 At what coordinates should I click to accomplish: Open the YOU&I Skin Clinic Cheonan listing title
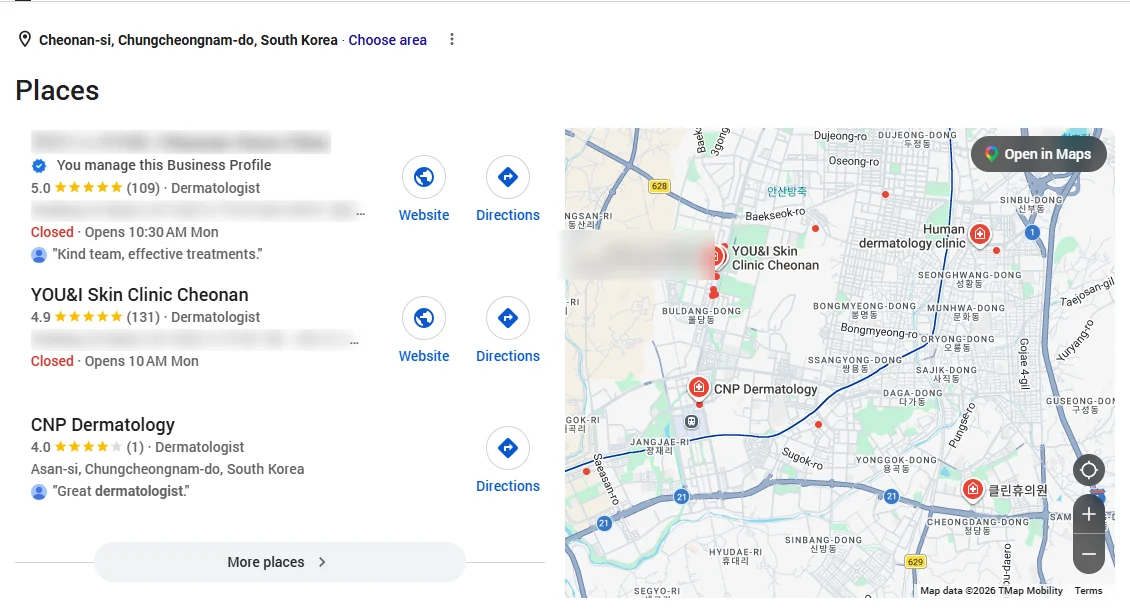tap(140, 295)
